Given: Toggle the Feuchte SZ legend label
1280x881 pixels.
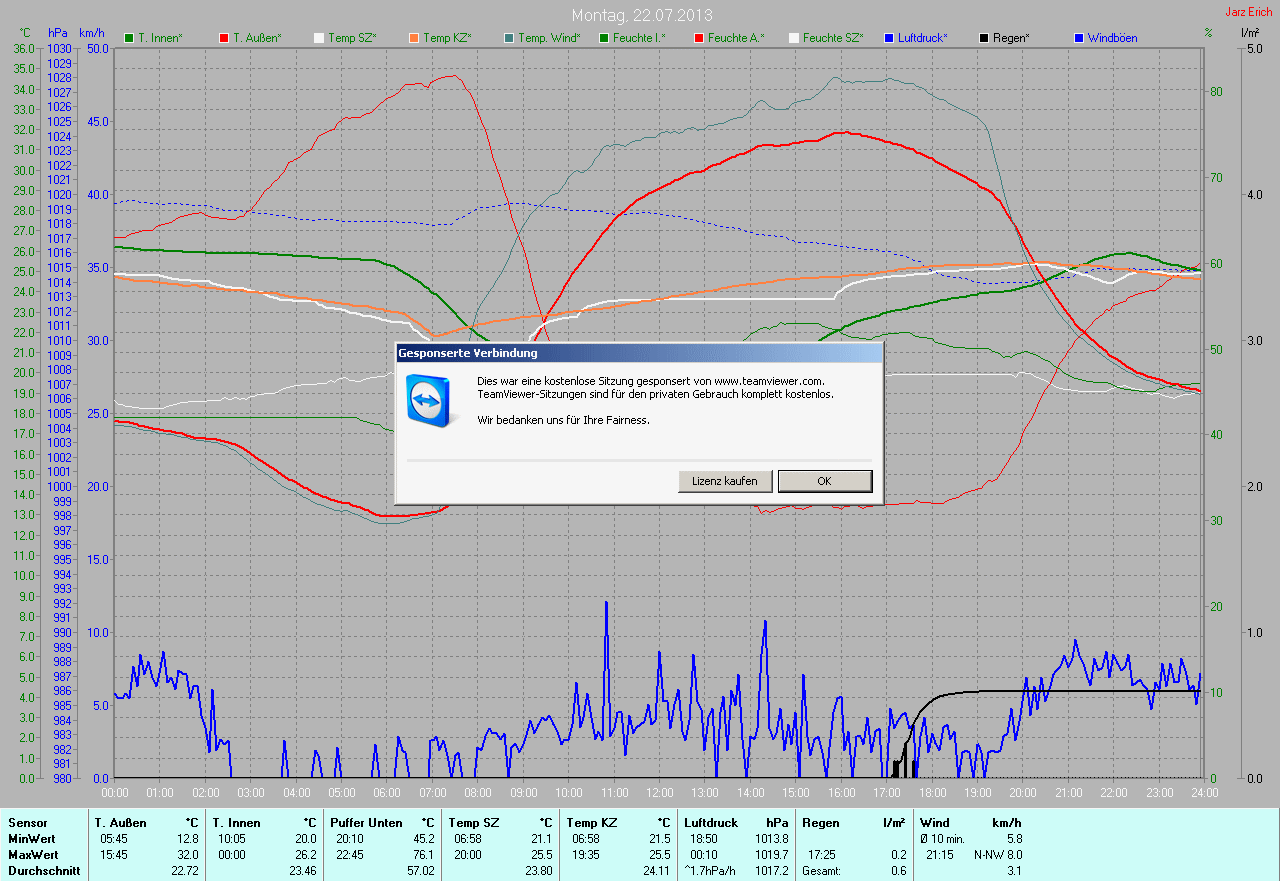Looking at the screenshot, I should [832, 38].
